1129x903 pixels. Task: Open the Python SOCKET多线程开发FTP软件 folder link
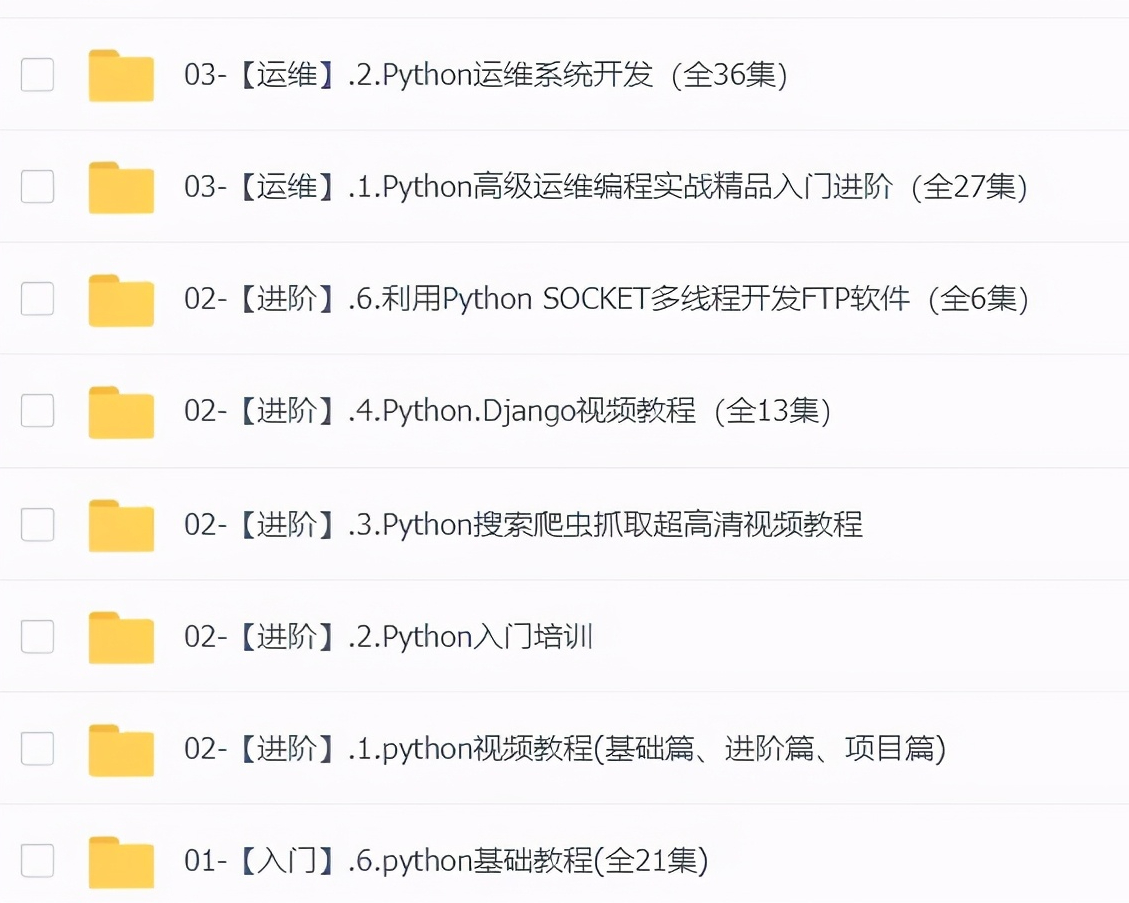(600, 299)
